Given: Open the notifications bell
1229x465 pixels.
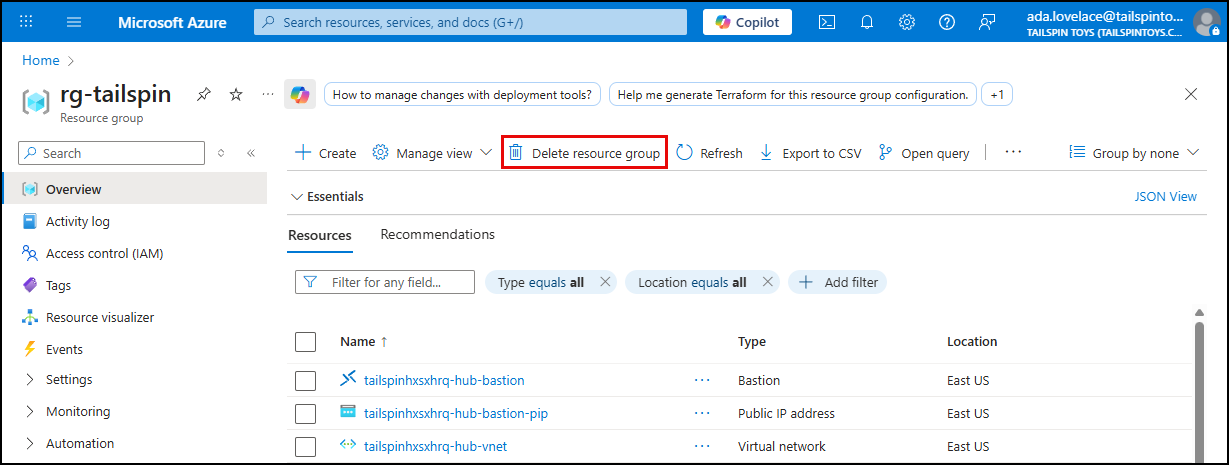Looking at the screenshot, I should click(867, 22).
